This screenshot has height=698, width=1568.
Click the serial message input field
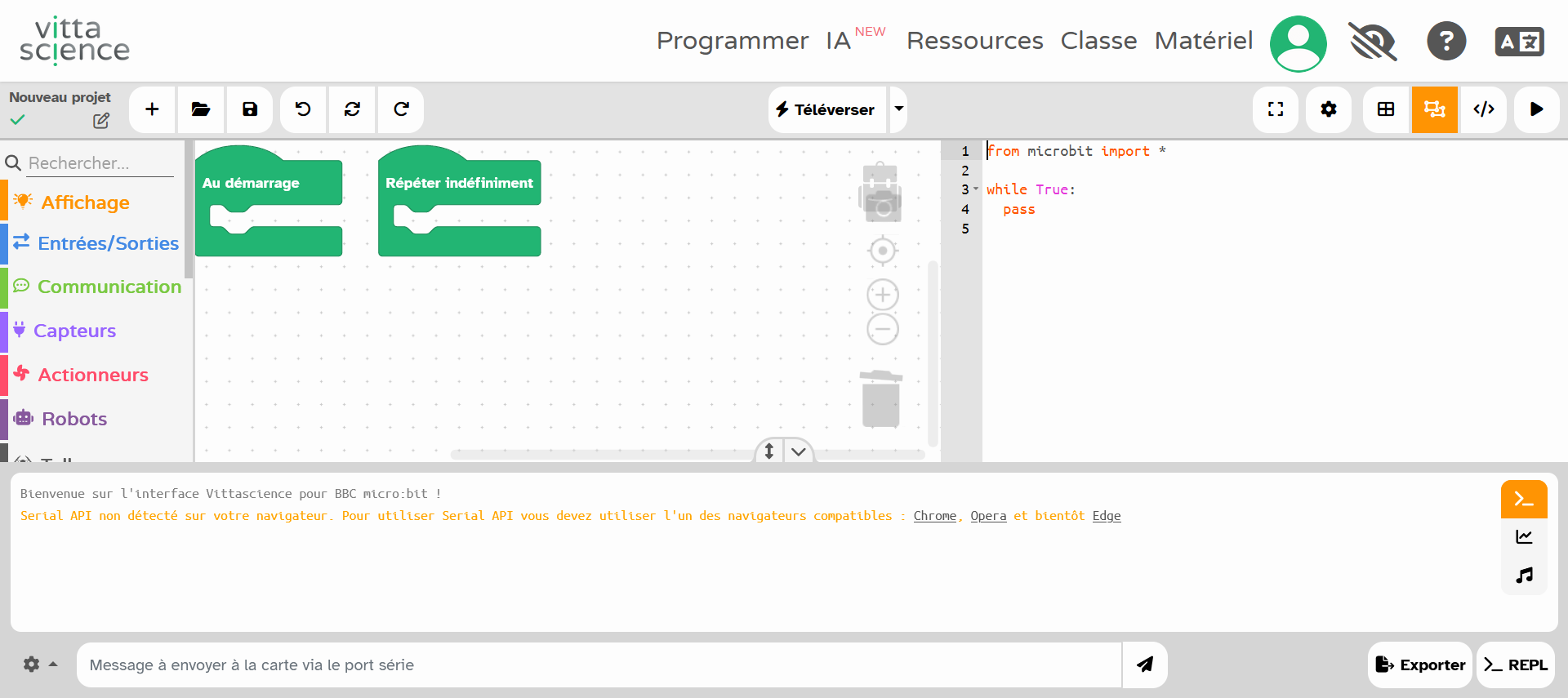[599, 665]
